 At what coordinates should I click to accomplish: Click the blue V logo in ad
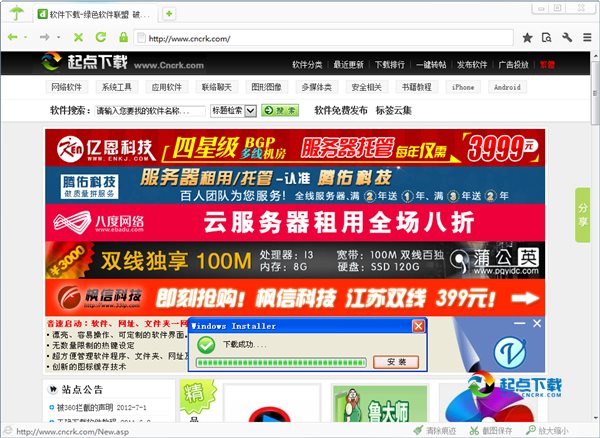509,352
